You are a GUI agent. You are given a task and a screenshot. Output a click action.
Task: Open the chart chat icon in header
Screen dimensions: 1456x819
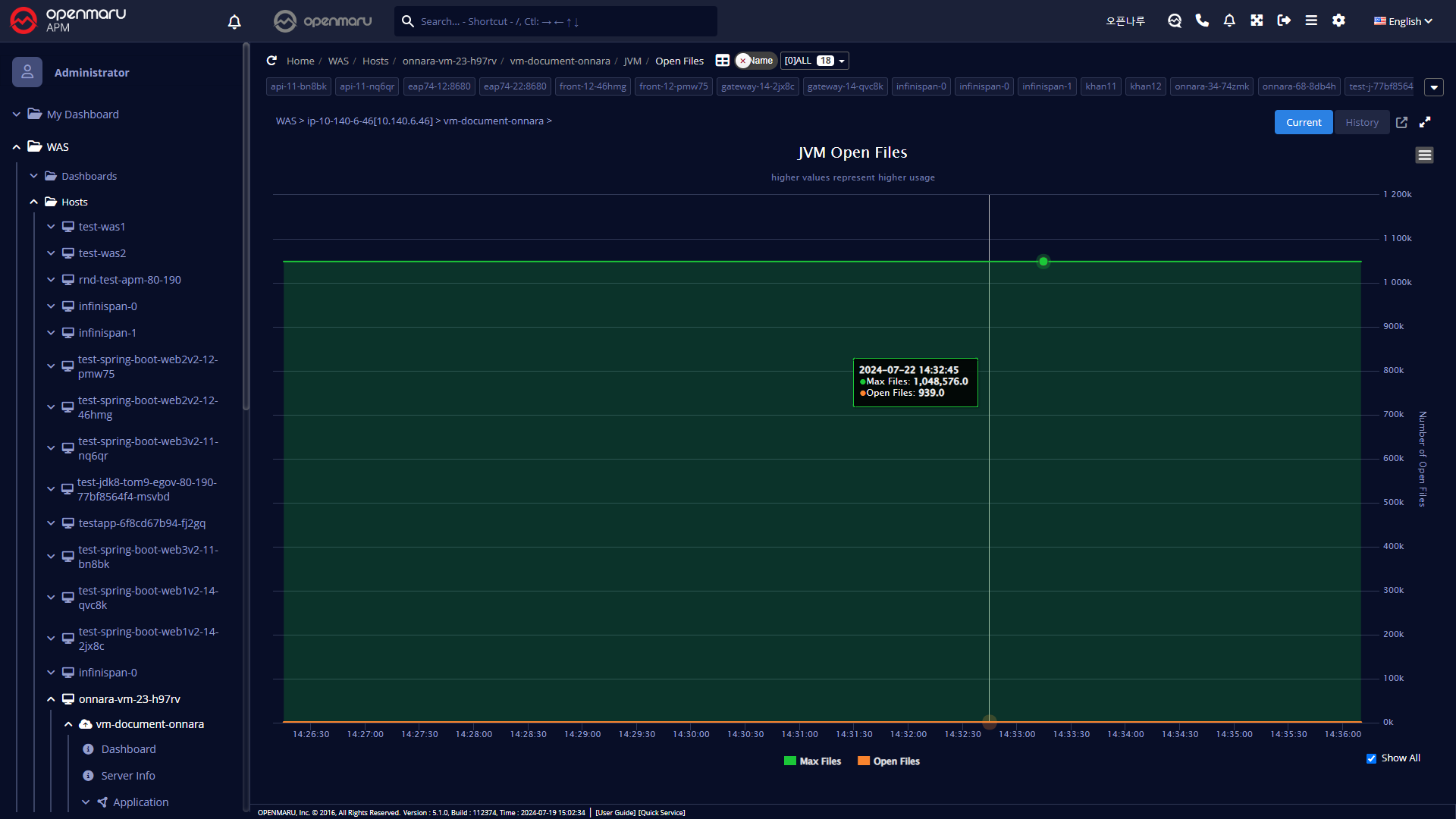coord(1175,20)
